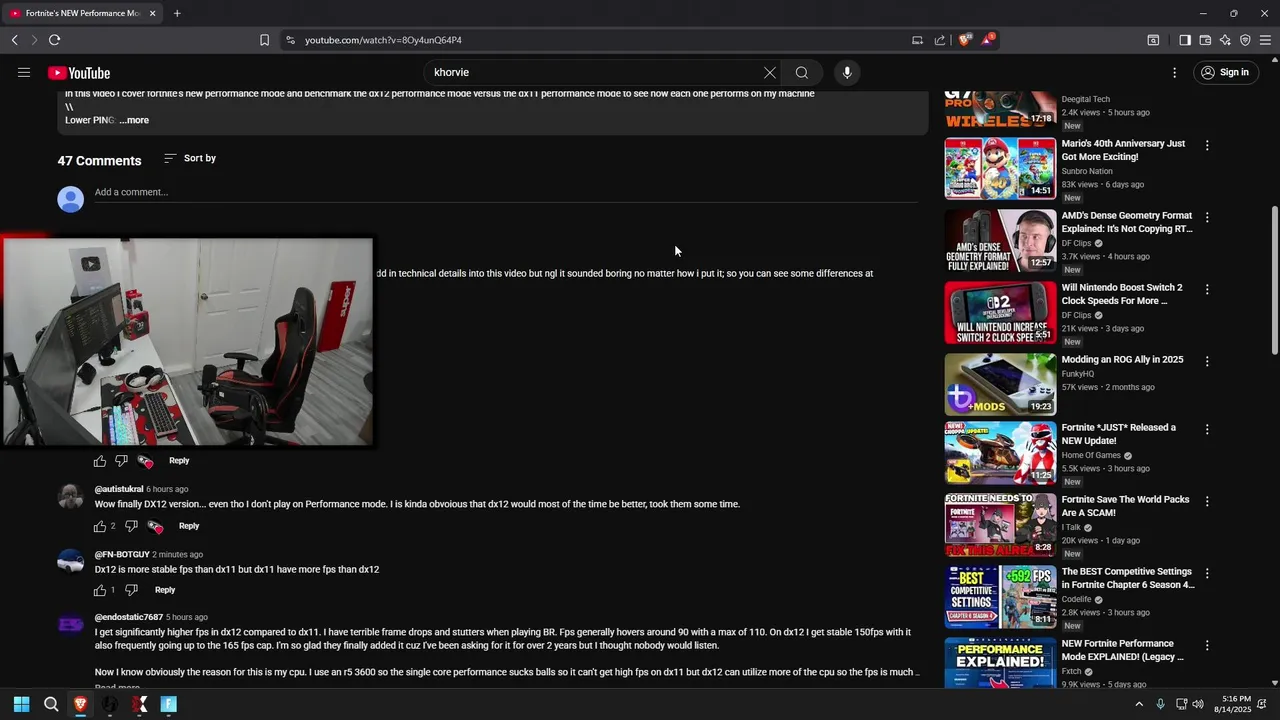The height and width of the screenshot is (720, 1280).
Task: Open the @endostatic7687 channel link
Action: (128, 617)
